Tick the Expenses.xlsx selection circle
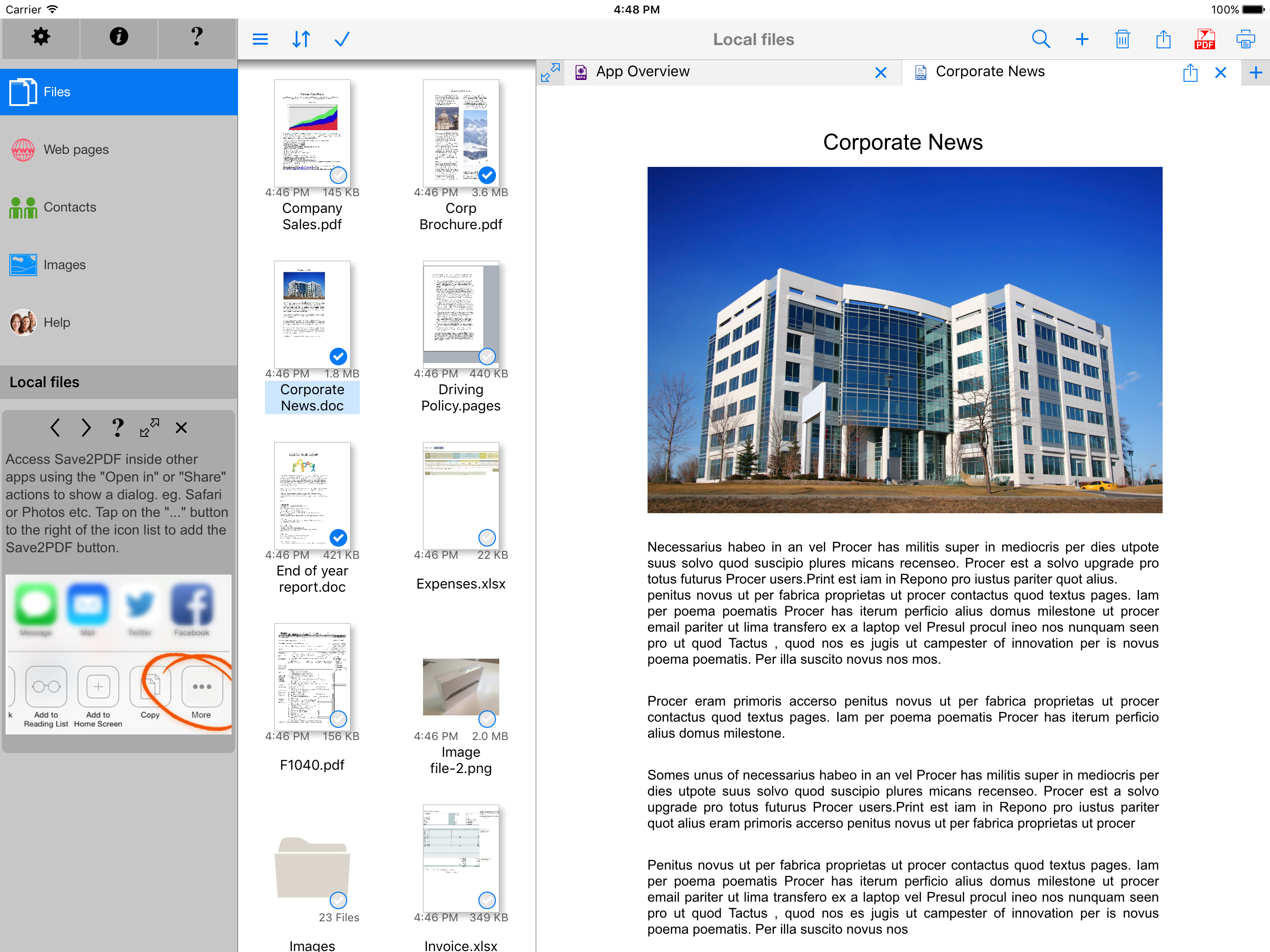Viewport: 1270px width, 952px height. 487,537
